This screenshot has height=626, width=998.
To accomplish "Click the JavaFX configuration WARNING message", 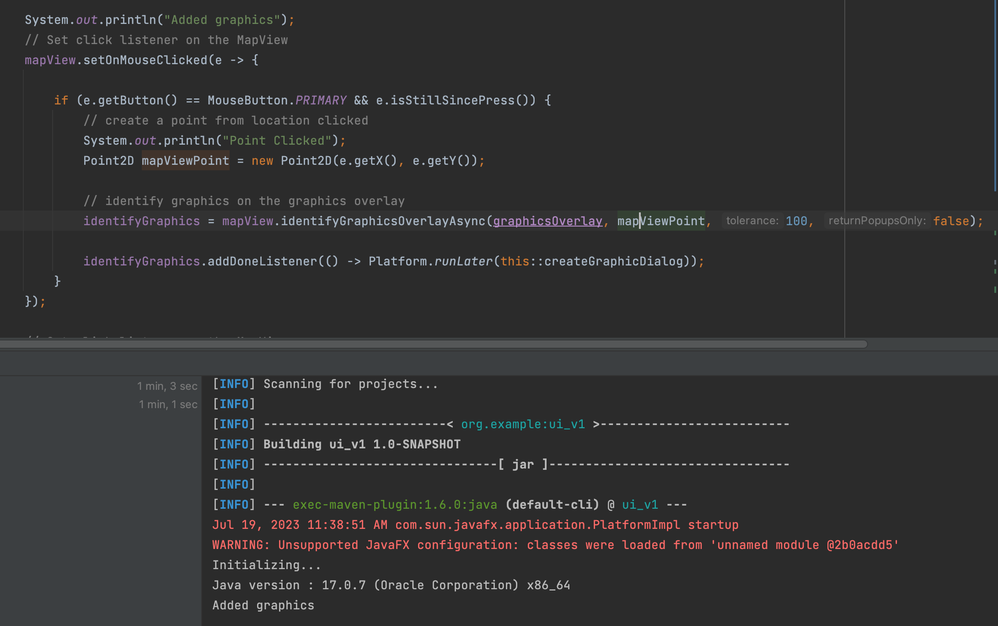I will (555, 545).
